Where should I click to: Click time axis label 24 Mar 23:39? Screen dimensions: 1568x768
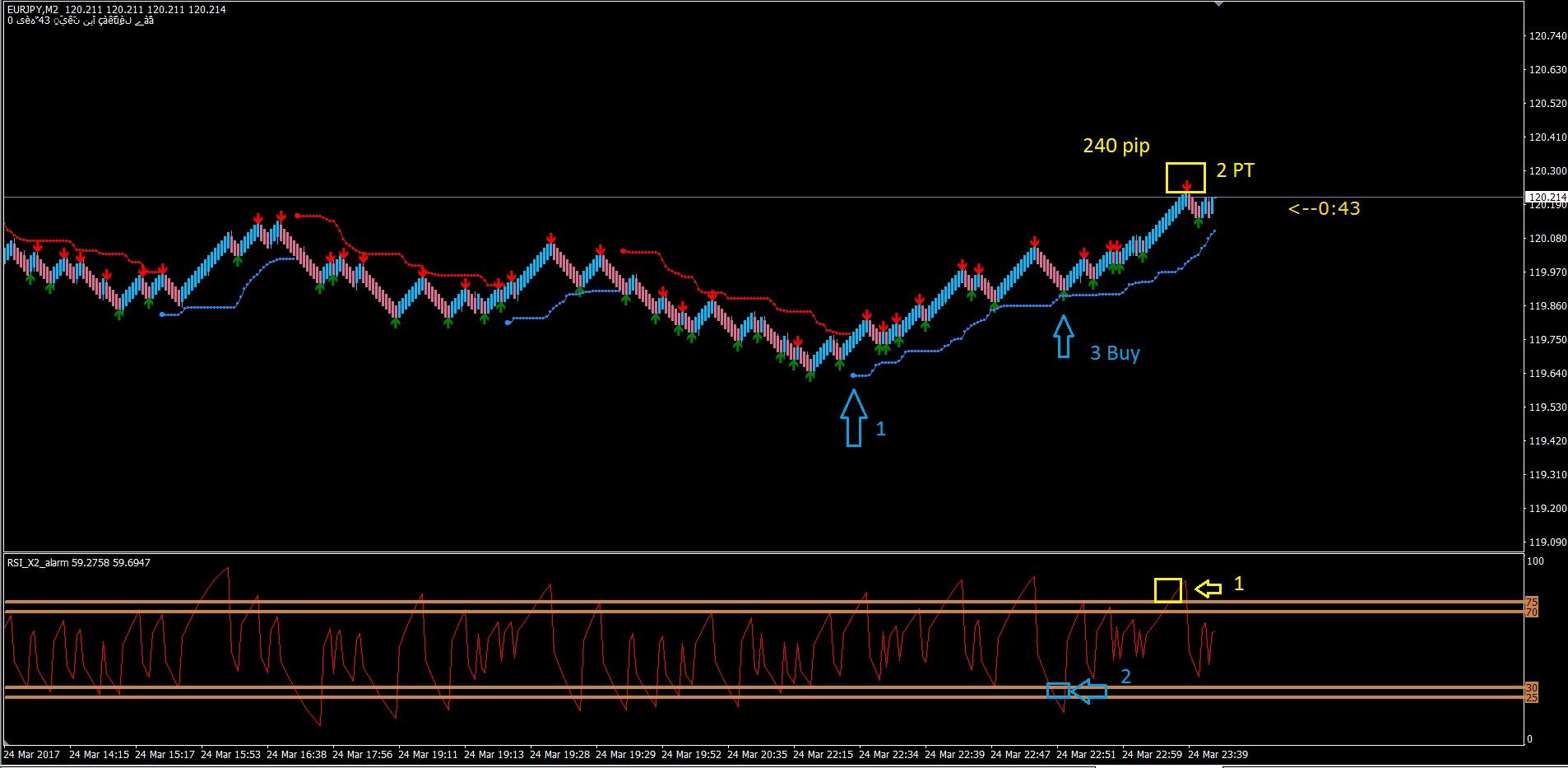(1218, 755)
